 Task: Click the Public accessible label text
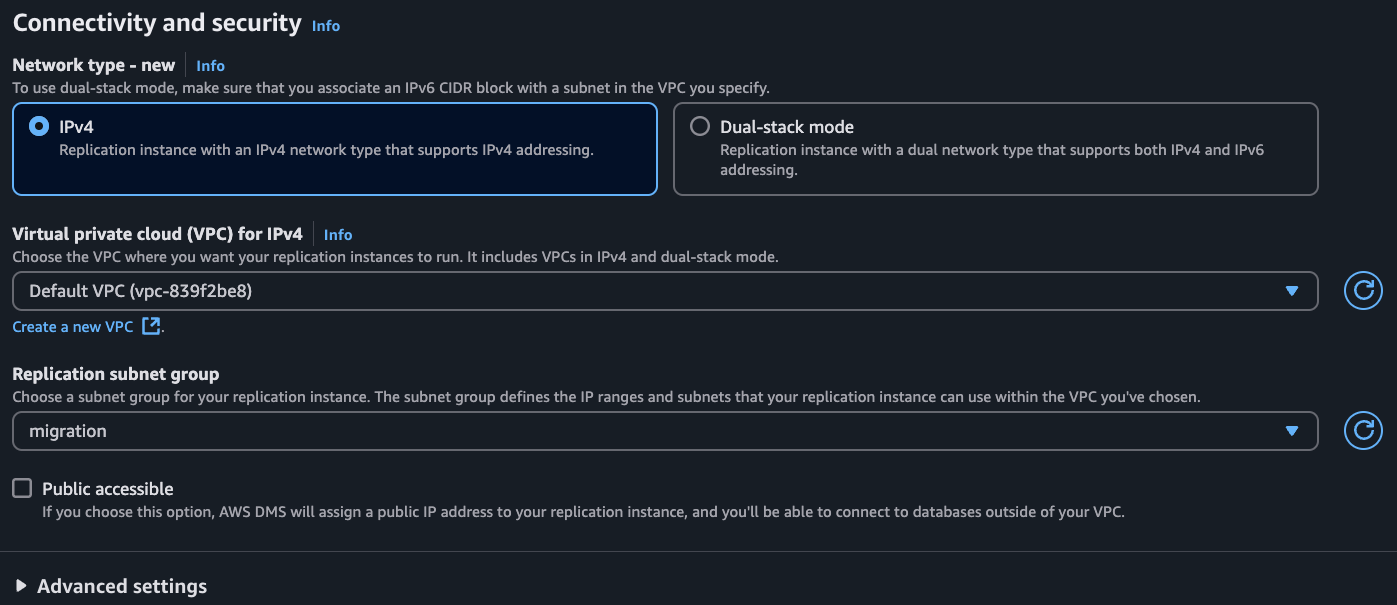(x=108, y=489)
